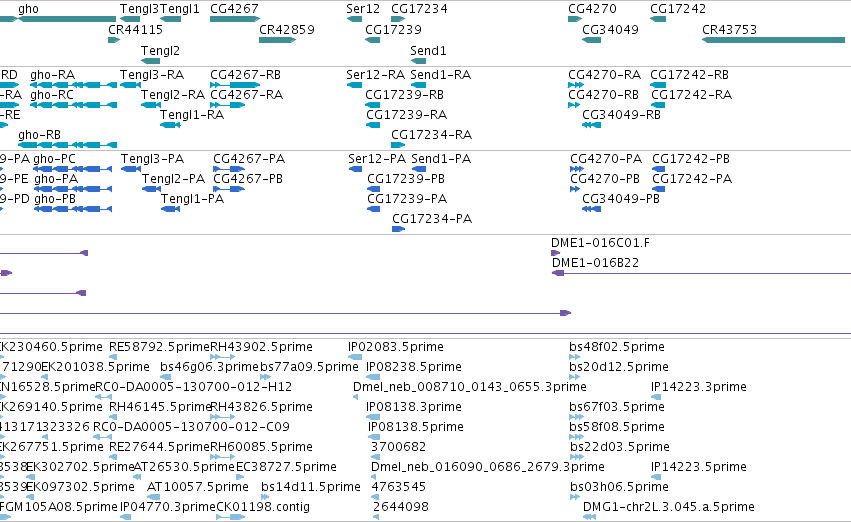The image size is (851, 522).
Task: Click the 3700682 feature
Action: [398, 447]
